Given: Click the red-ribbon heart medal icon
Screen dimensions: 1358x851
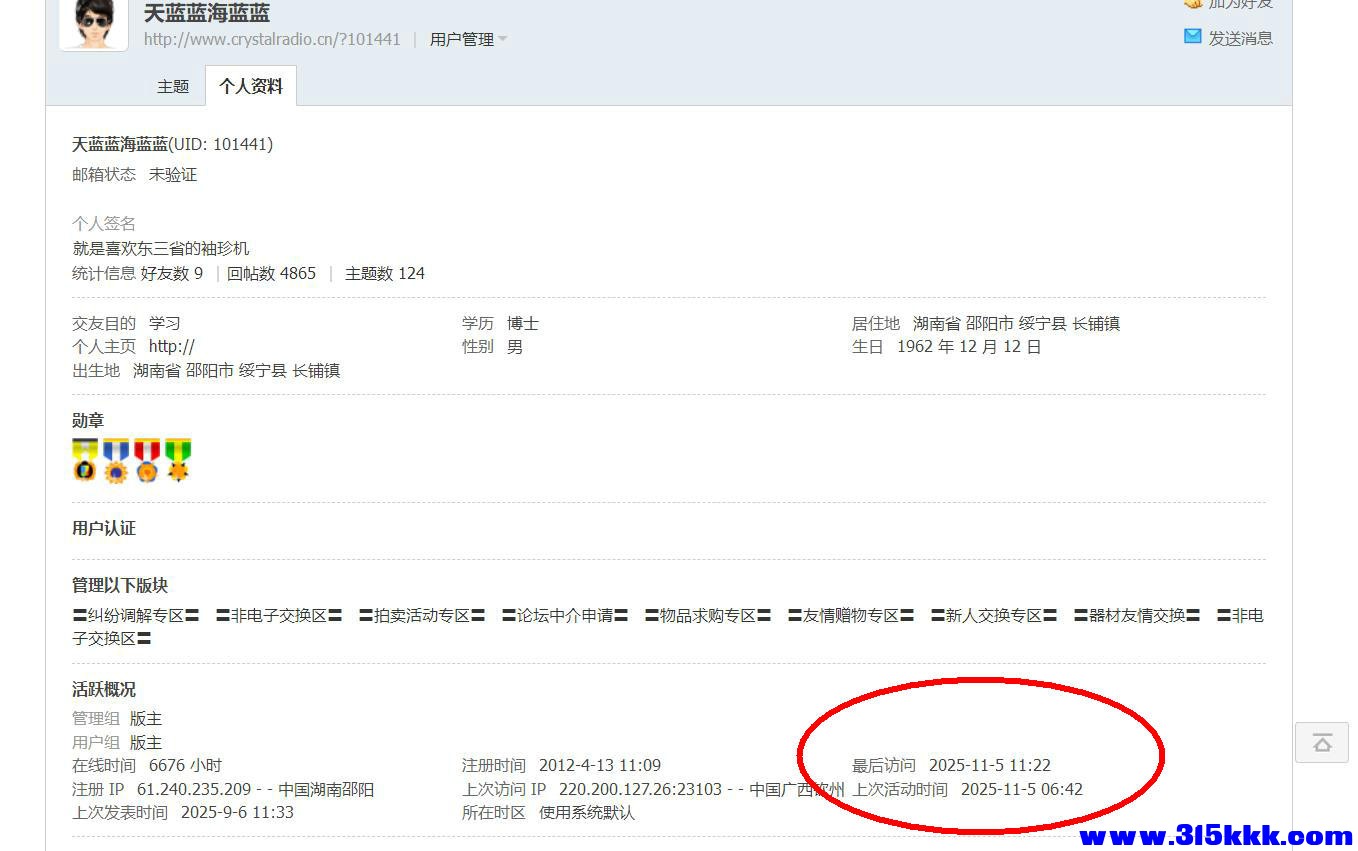Looking at the screenshot, I should [x=147, y=459].
